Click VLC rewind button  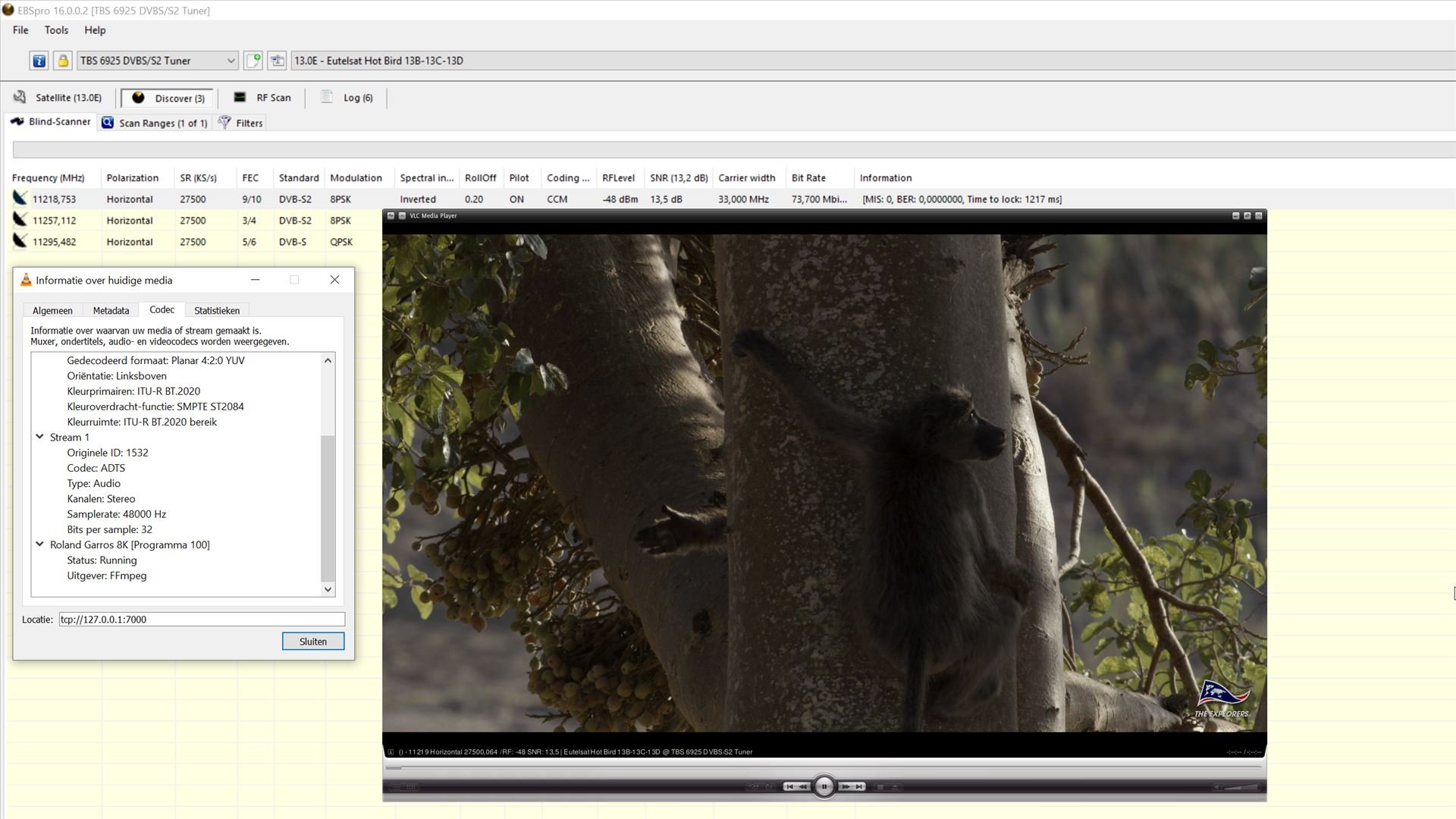click(803, 787)
